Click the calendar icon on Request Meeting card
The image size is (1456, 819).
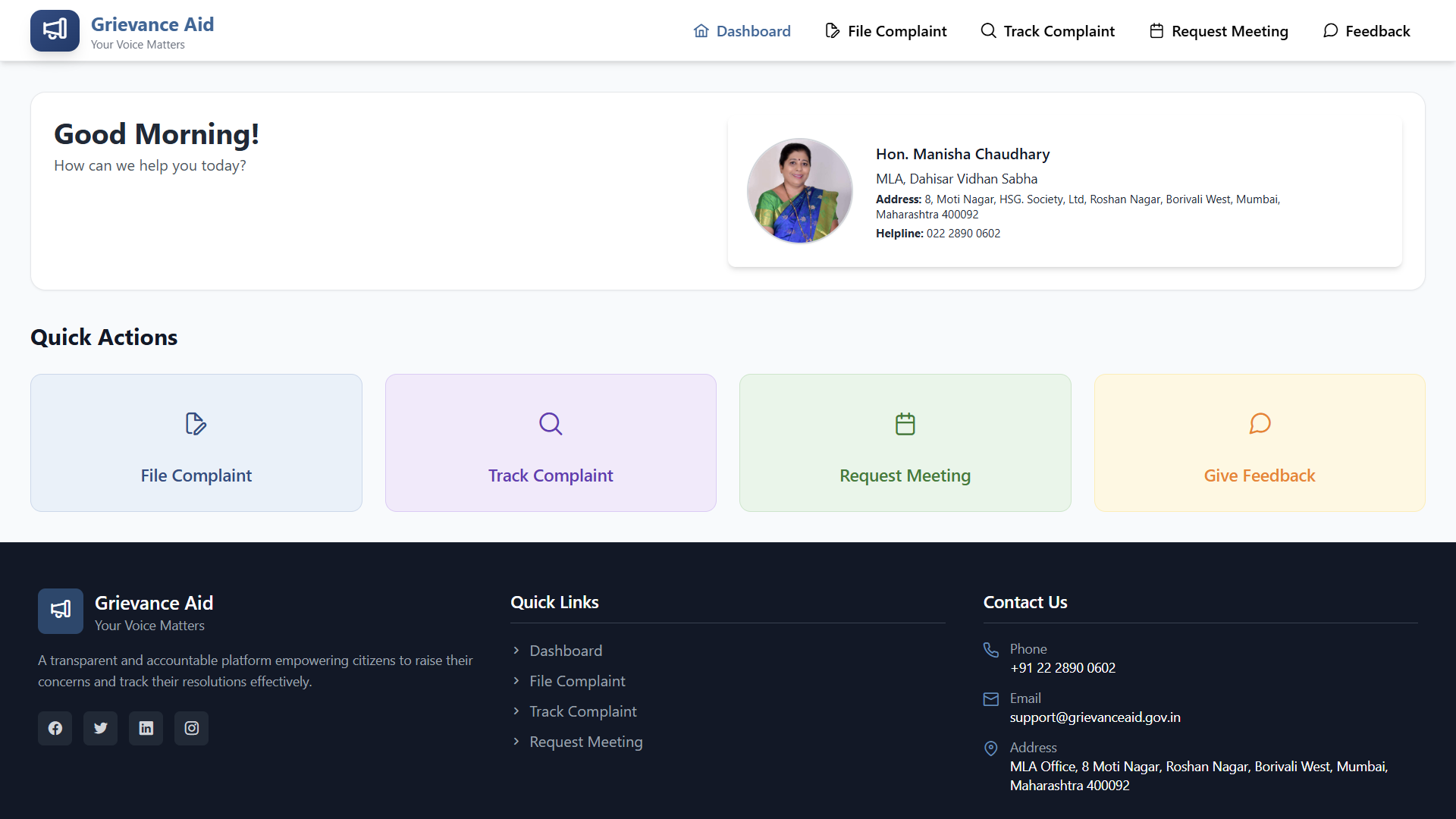[x=905, y=423]
